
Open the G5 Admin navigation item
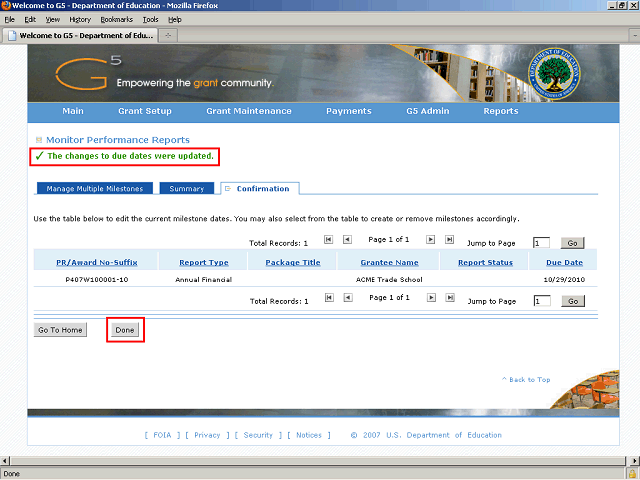click(428, 111)
